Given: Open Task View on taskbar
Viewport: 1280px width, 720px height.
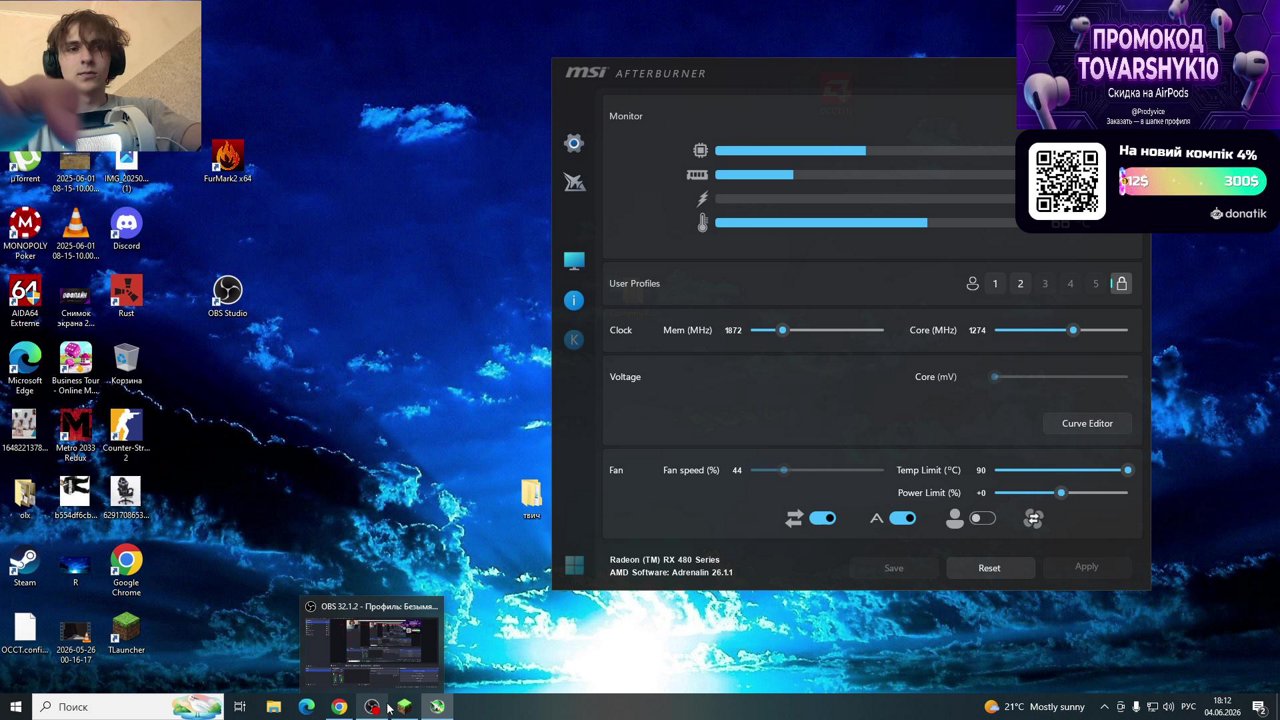Looking at the screenshot, I should pos(240,707).
